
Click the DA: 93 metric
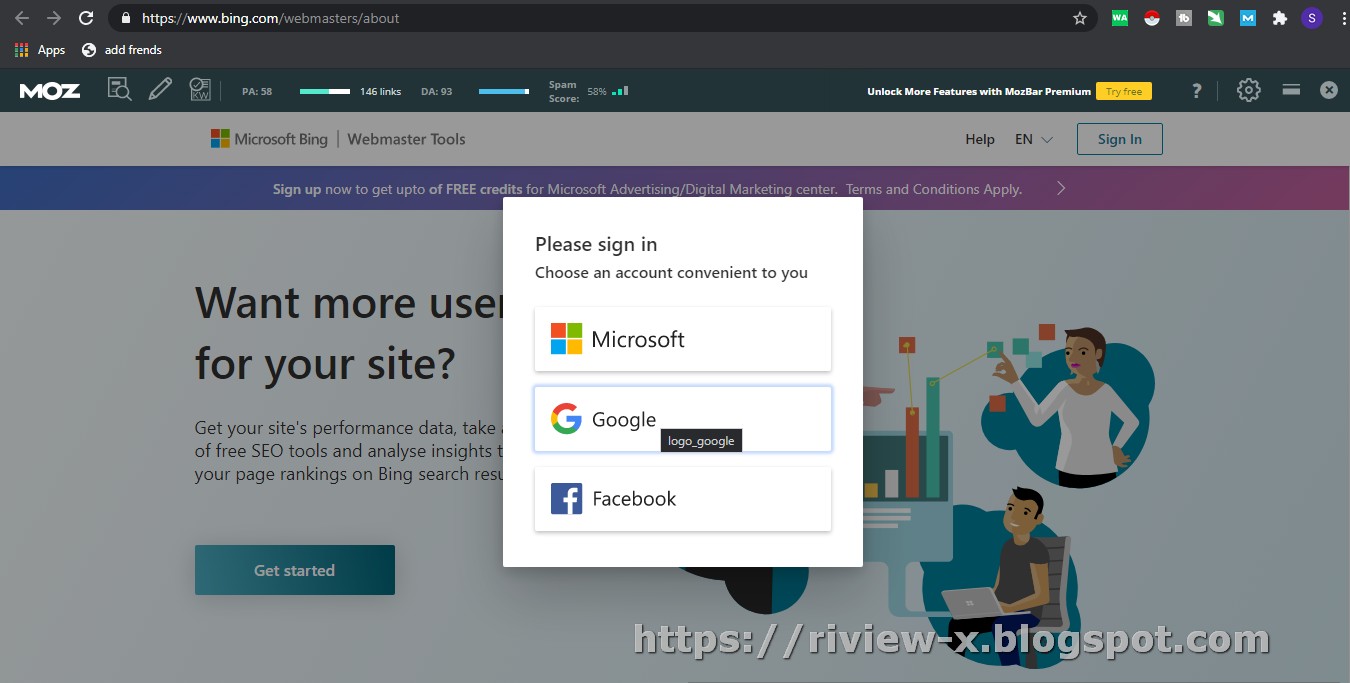(436, 91)
